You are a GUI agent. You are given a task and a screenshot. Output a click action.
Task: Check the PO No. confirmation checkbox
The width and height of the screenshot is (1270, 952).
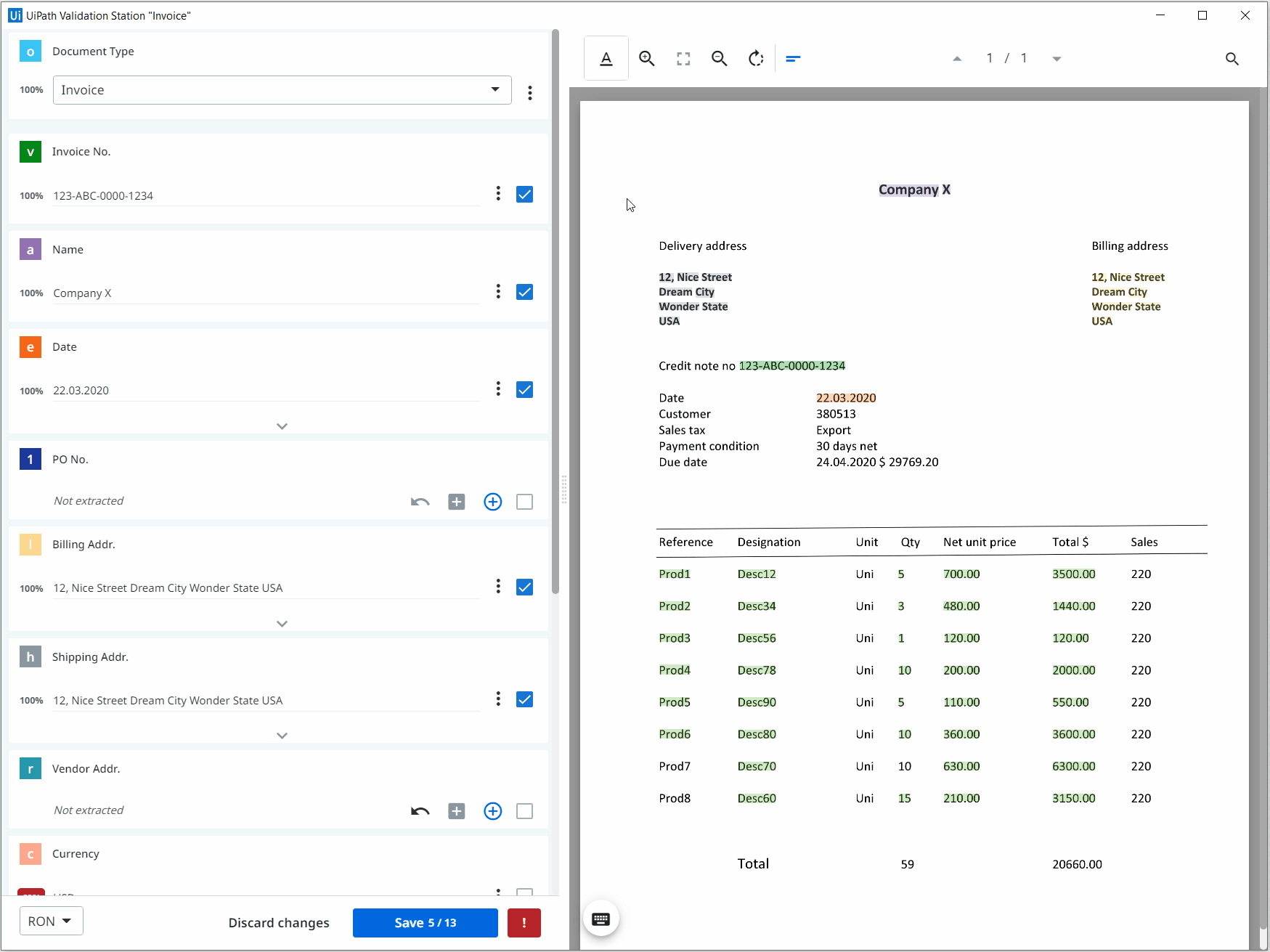click(x=524, y=502)
